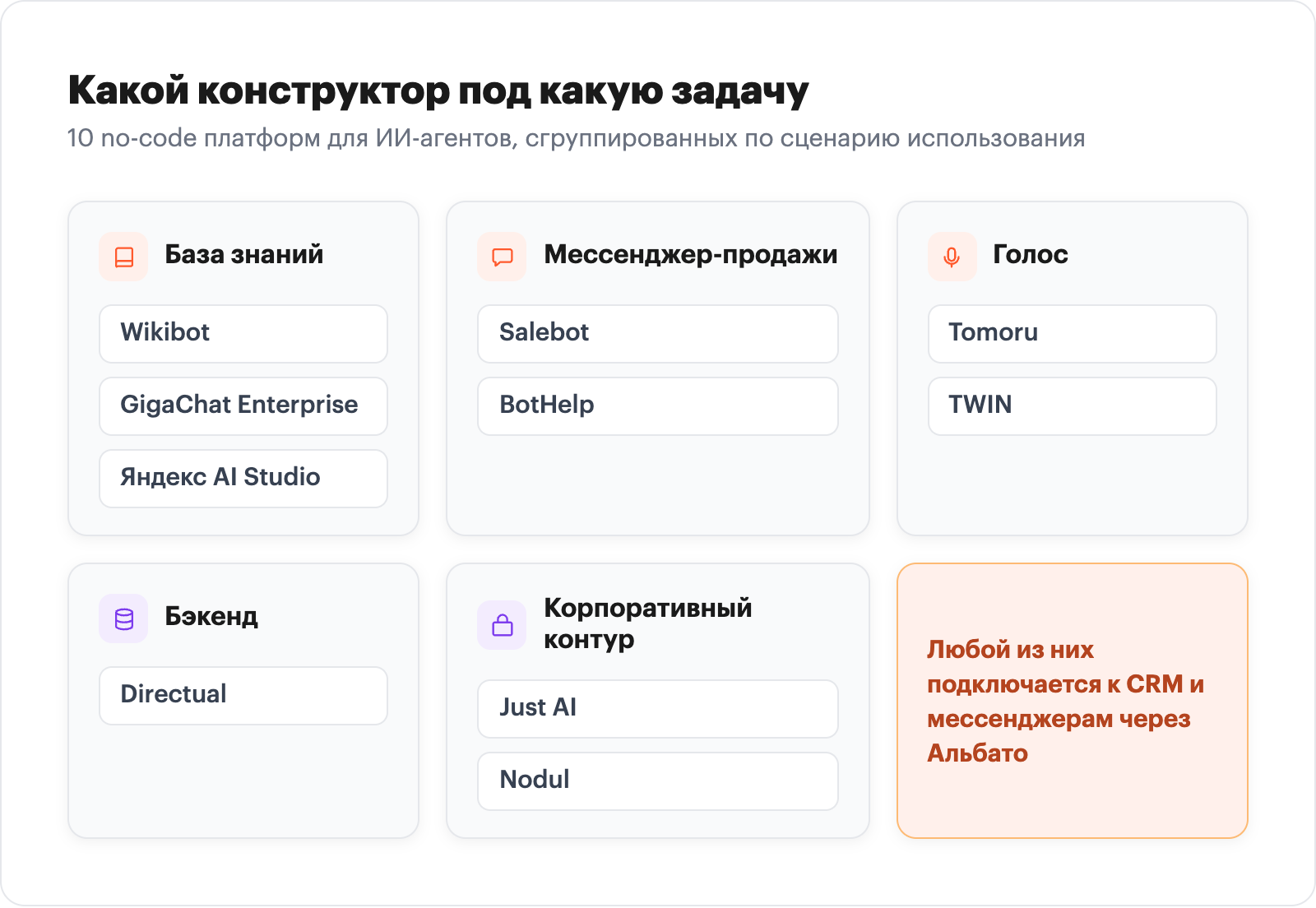Click the chat bubble icon beside Мессенджер-продажи

pyautogui.click(x=502, y=257)
